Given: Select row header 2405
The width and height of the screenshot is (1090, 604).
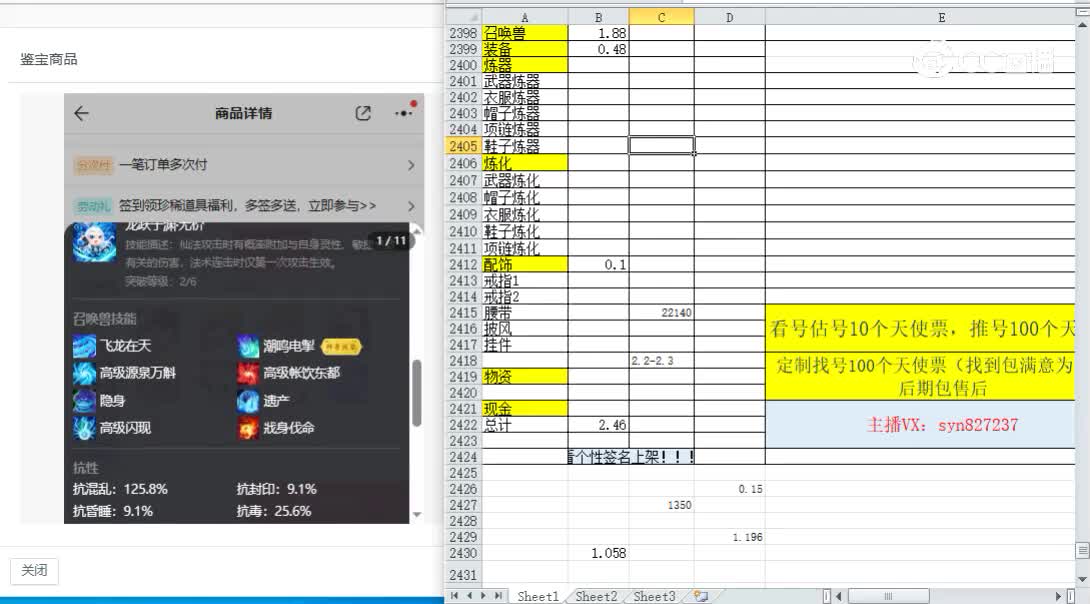Looking at the screenshot, I should tap(463, 146).
